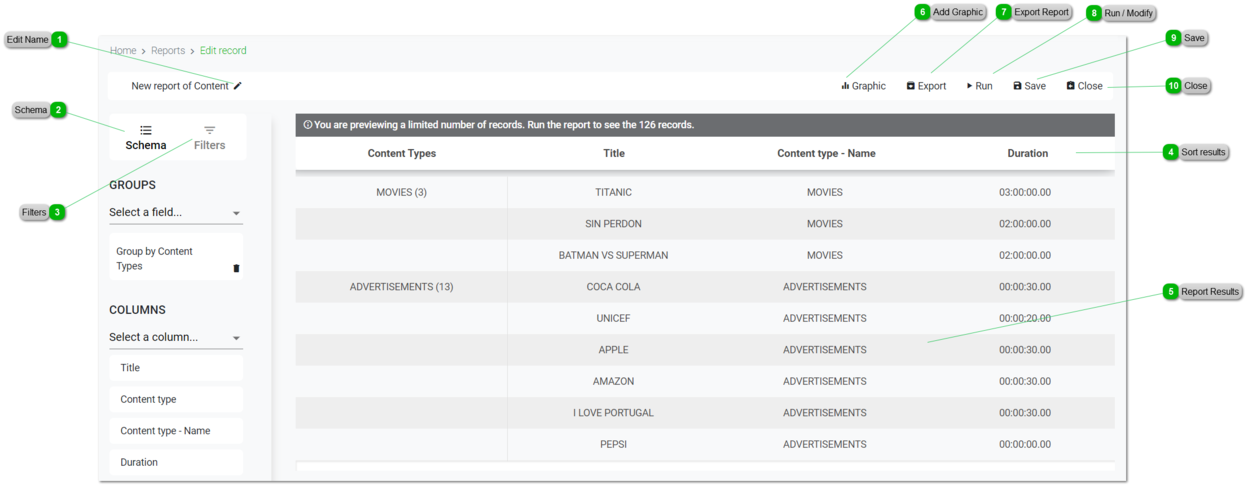Switch to the Filters tab
Screen dimensions: 1248x486
[209, 138]
